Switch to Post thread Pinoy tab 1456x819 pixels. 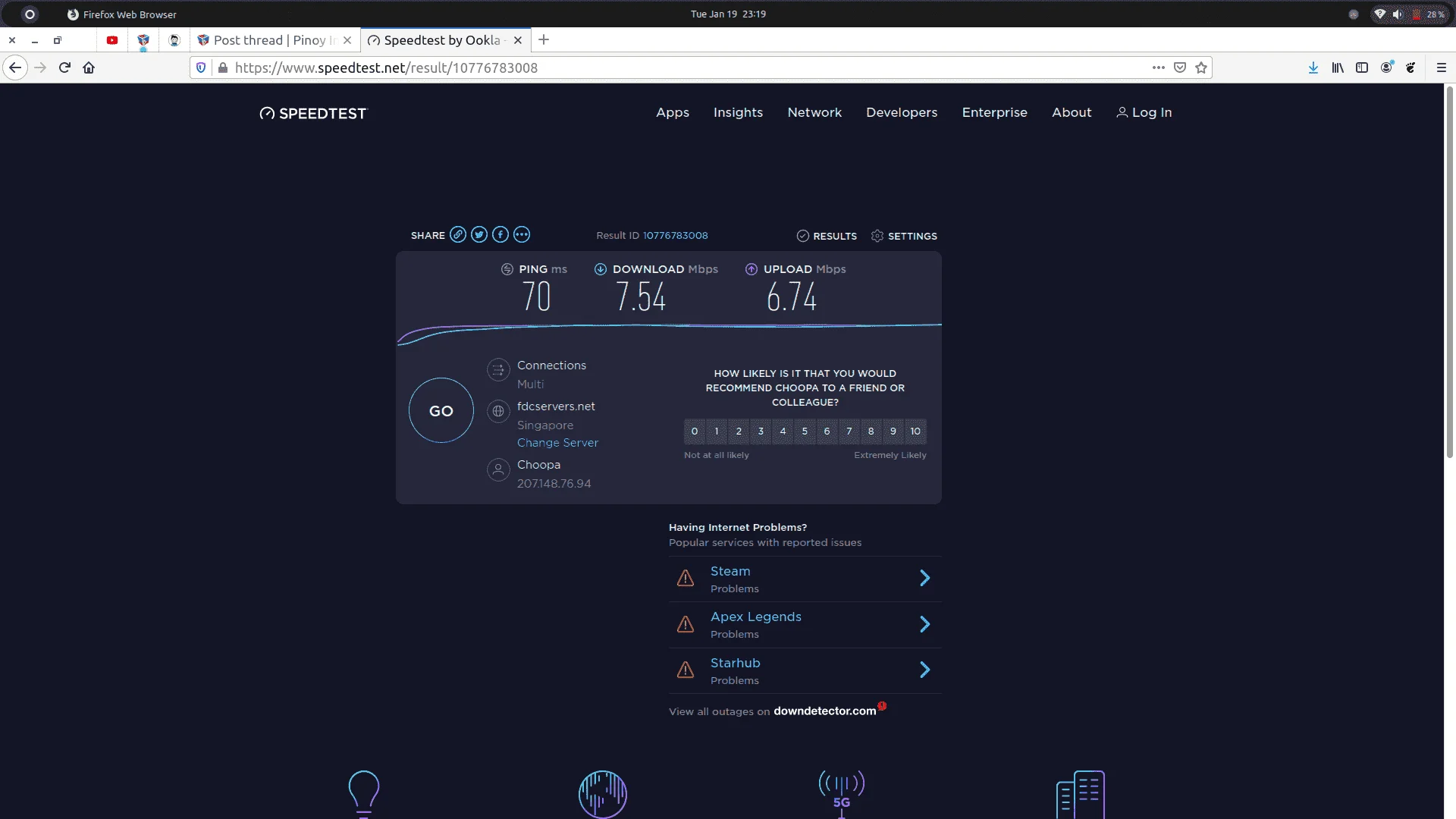[x=274, y=40]
